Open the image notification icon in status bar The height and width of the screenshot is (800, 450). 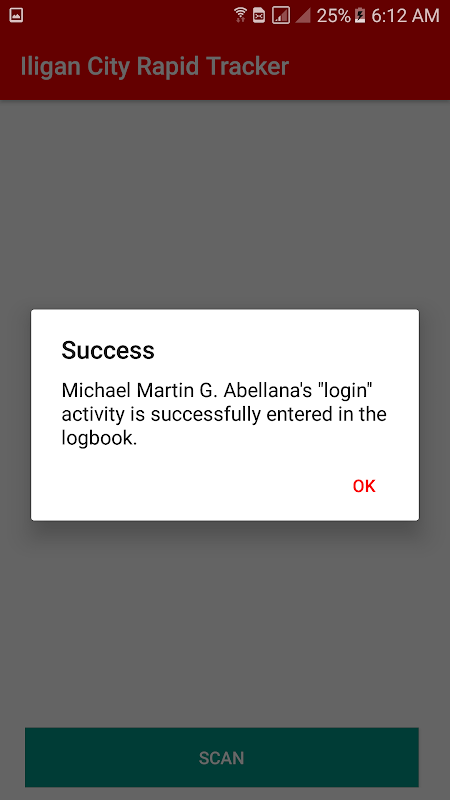pos(16,15)
